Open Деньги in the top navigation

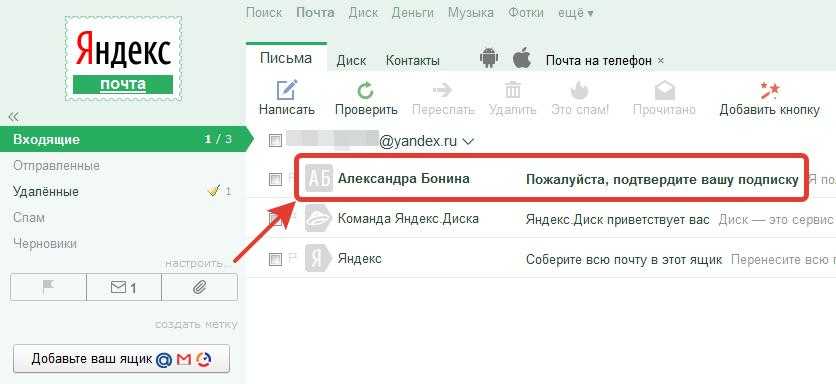point(413,13)
